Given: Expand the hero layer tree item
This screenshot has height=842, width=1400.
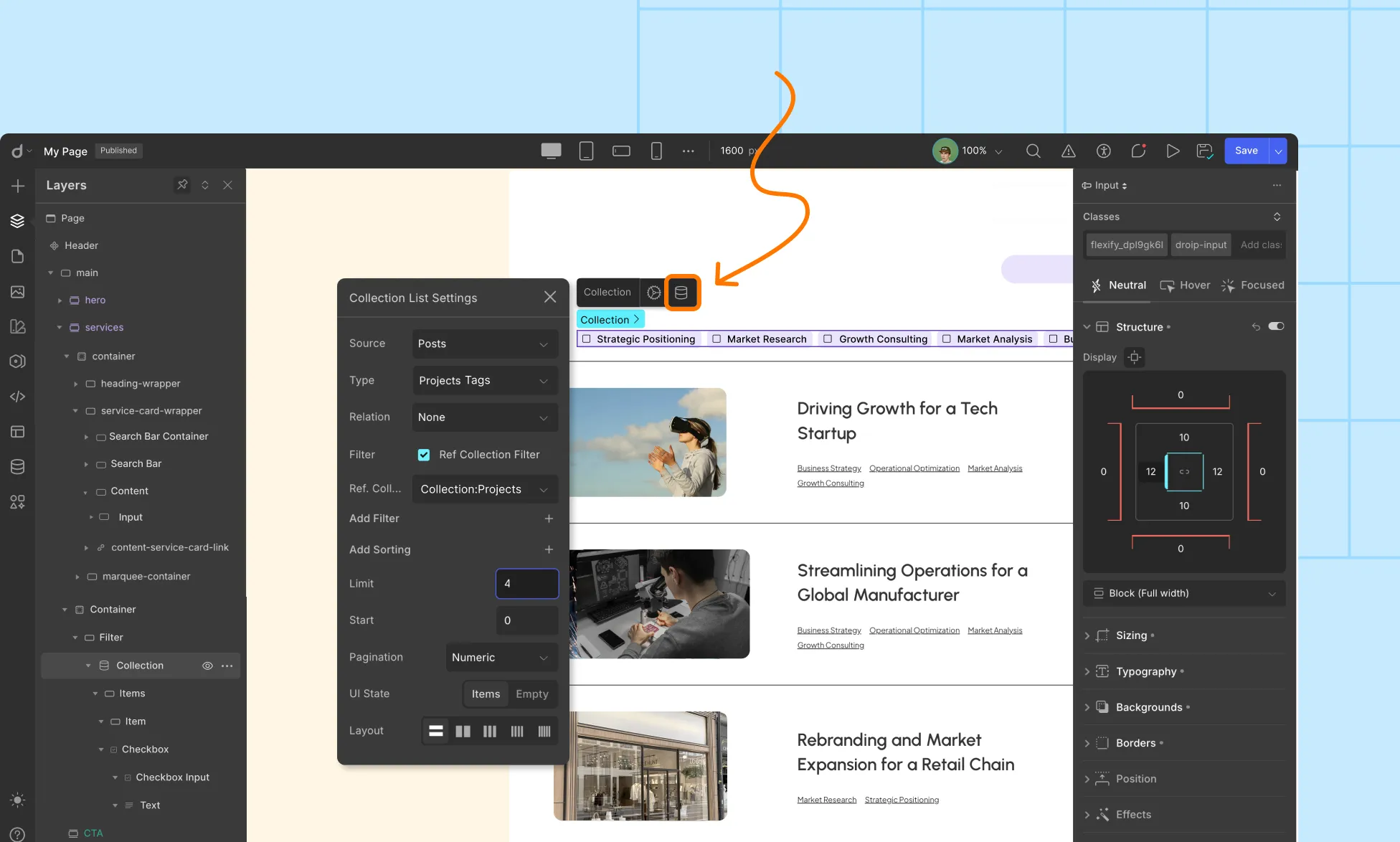Looking at the screenshot, I should click(x=60, y=301).
